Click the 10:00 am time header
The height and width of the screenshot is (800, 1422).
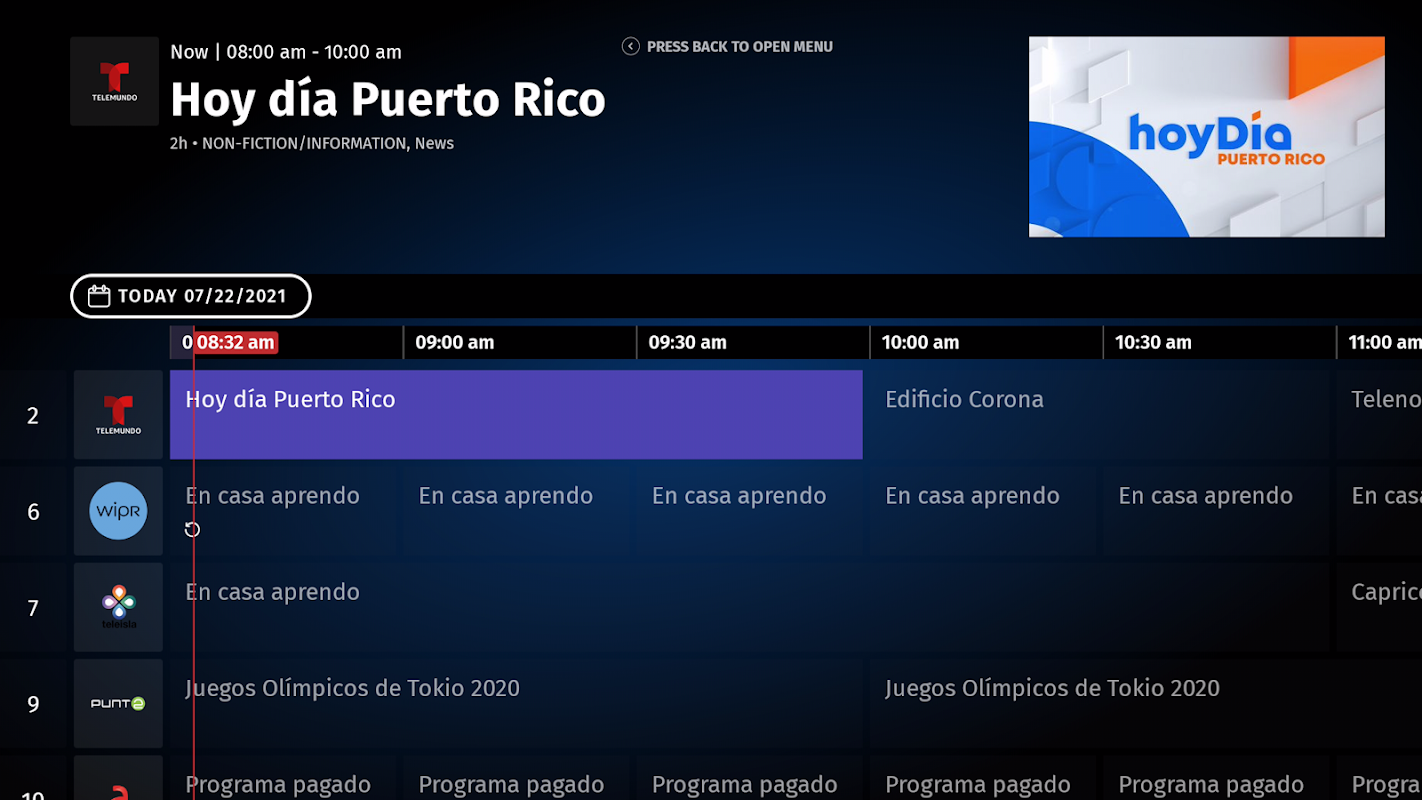(x=921, y=342)
